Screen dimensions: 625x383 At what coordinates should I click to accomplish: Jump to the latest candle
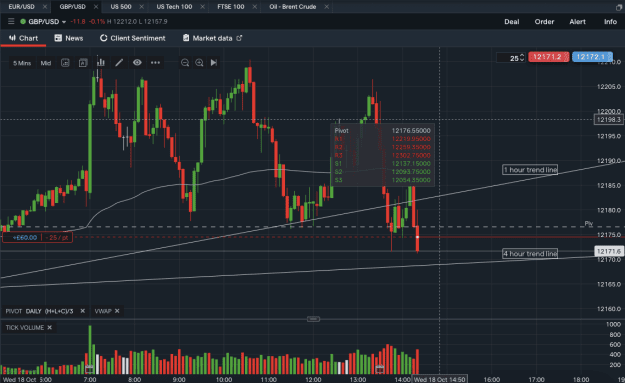click(x=214, y=63)
